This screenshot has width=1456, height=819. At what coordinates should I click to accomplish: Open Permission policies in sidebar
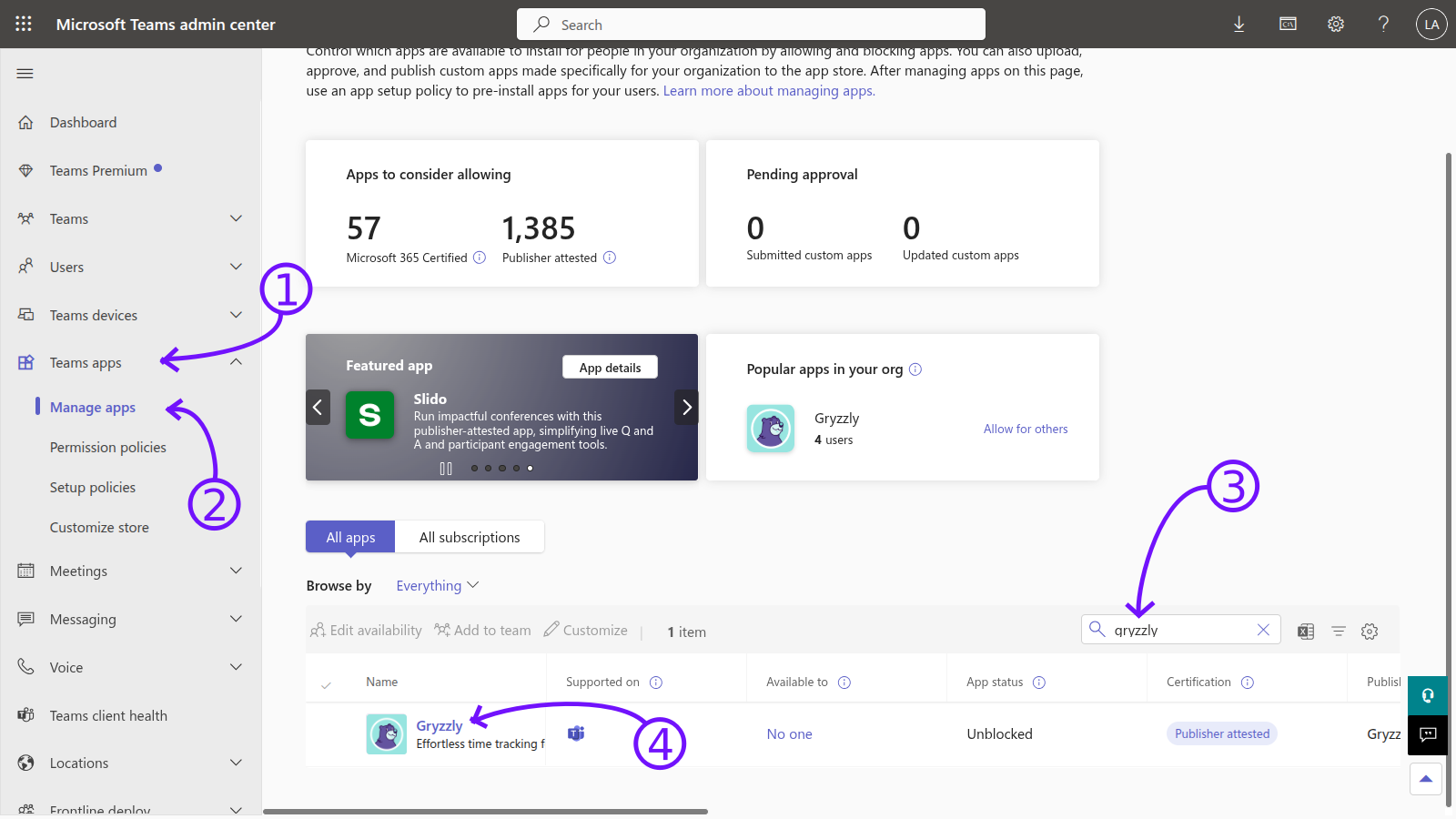point(108,447)
